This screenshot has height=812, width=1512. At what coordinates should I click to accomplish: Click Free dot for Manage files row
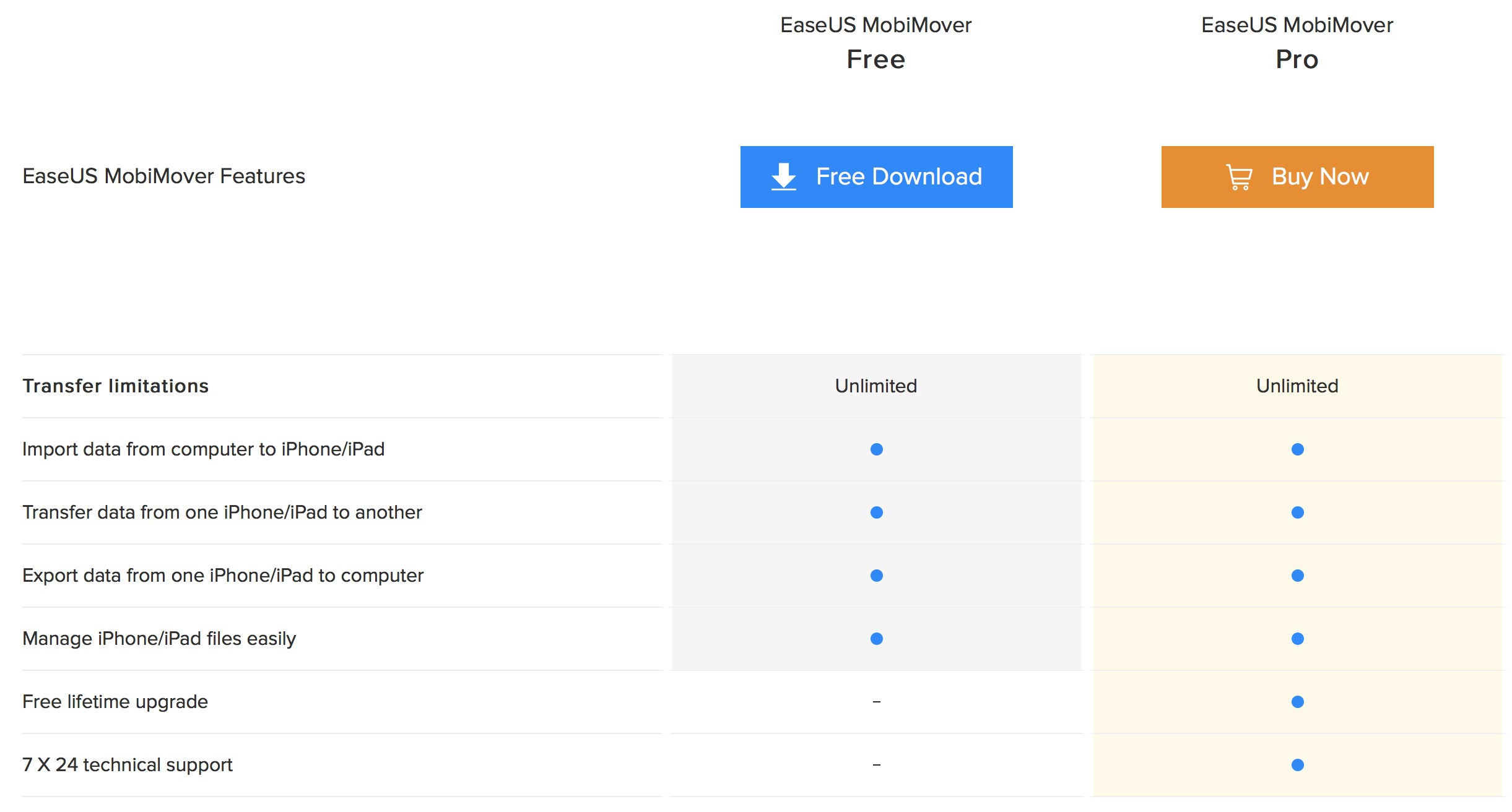coord(876,639)
